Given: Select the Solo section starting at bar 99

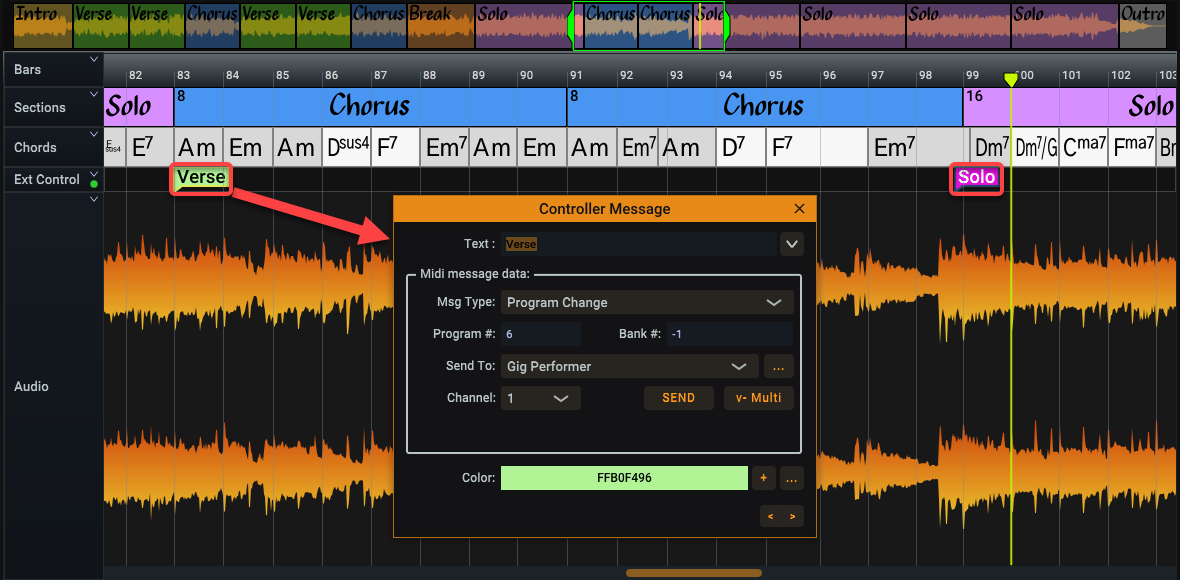Looking at the screenshot, I should tap(1069, 107).
